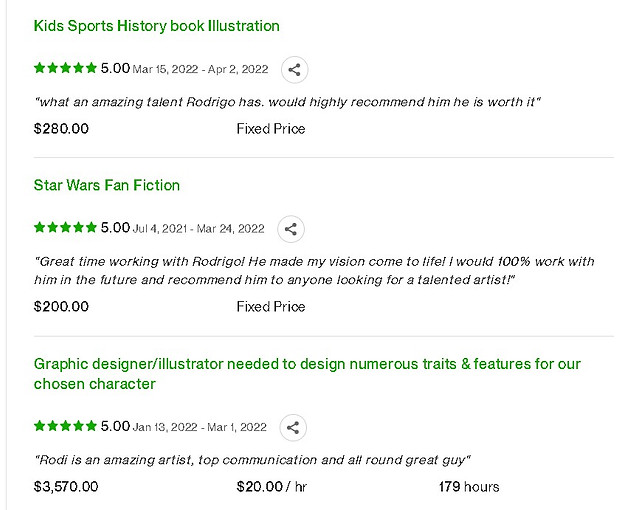Select the Mar 15, 2022 - Apr 2, 2022 date range

pyautogui.click(x=200, y=69)
